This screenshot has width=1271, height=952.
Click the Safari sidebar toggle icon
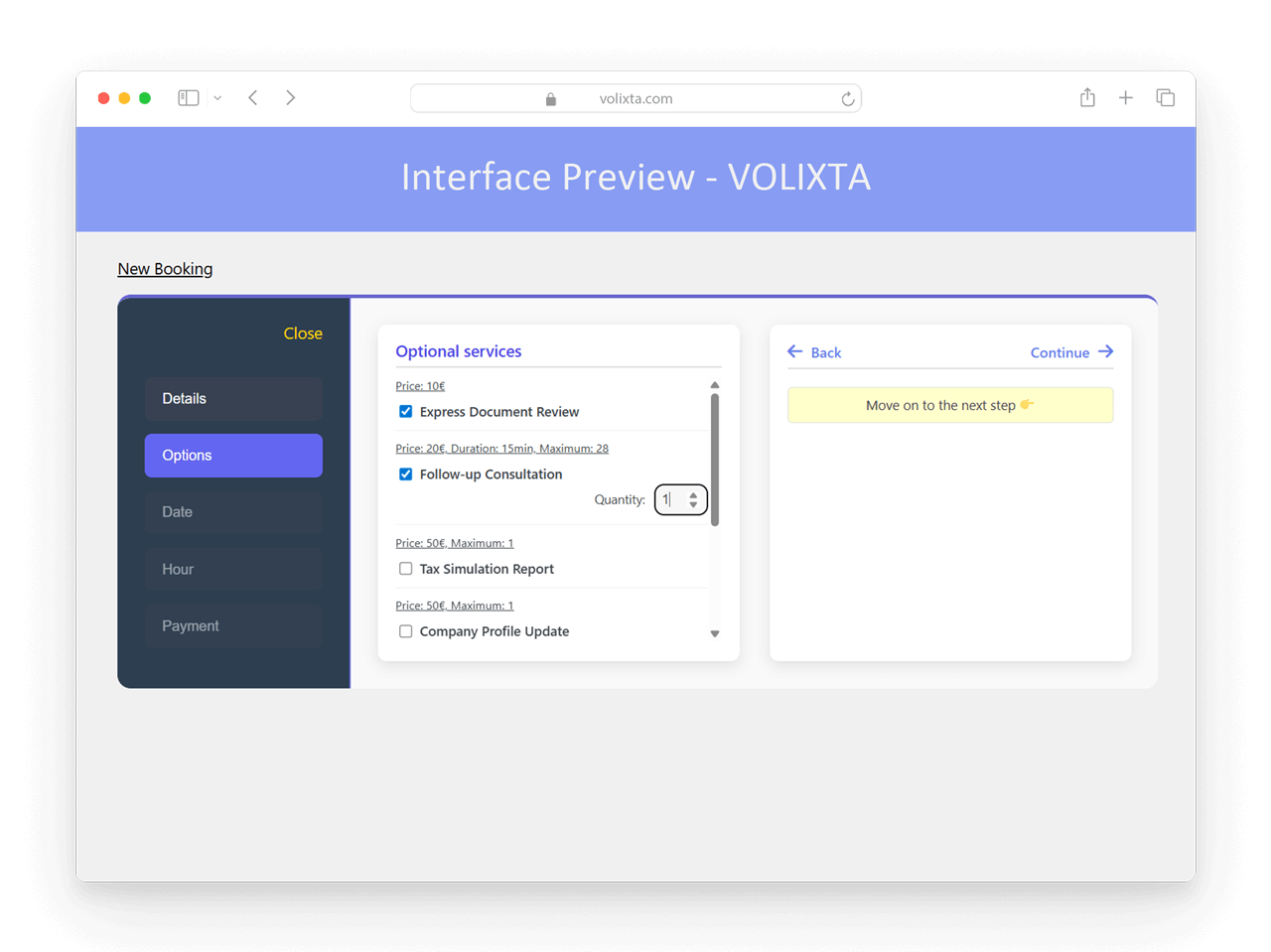189,98
